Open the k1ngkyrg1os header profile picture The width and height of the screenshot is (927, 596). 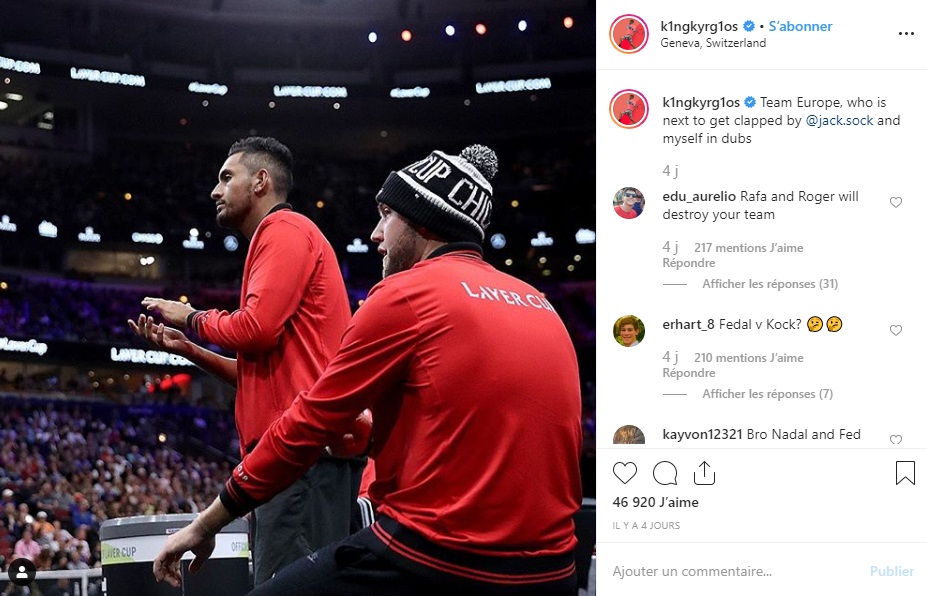point(628,34)
